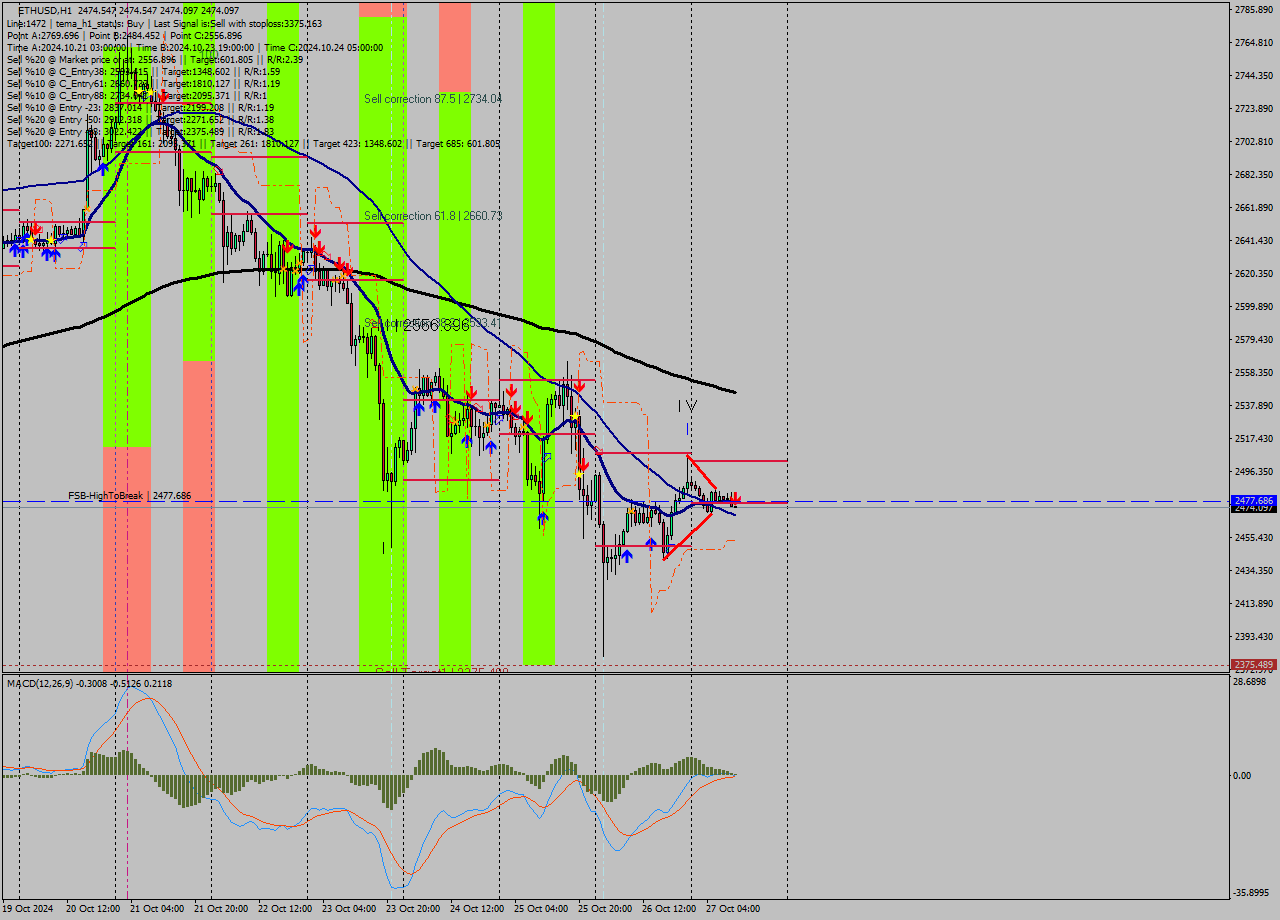1280x920 pixels.
Task: Click the '25 Oct 20:00' time label
Action: 605,909
